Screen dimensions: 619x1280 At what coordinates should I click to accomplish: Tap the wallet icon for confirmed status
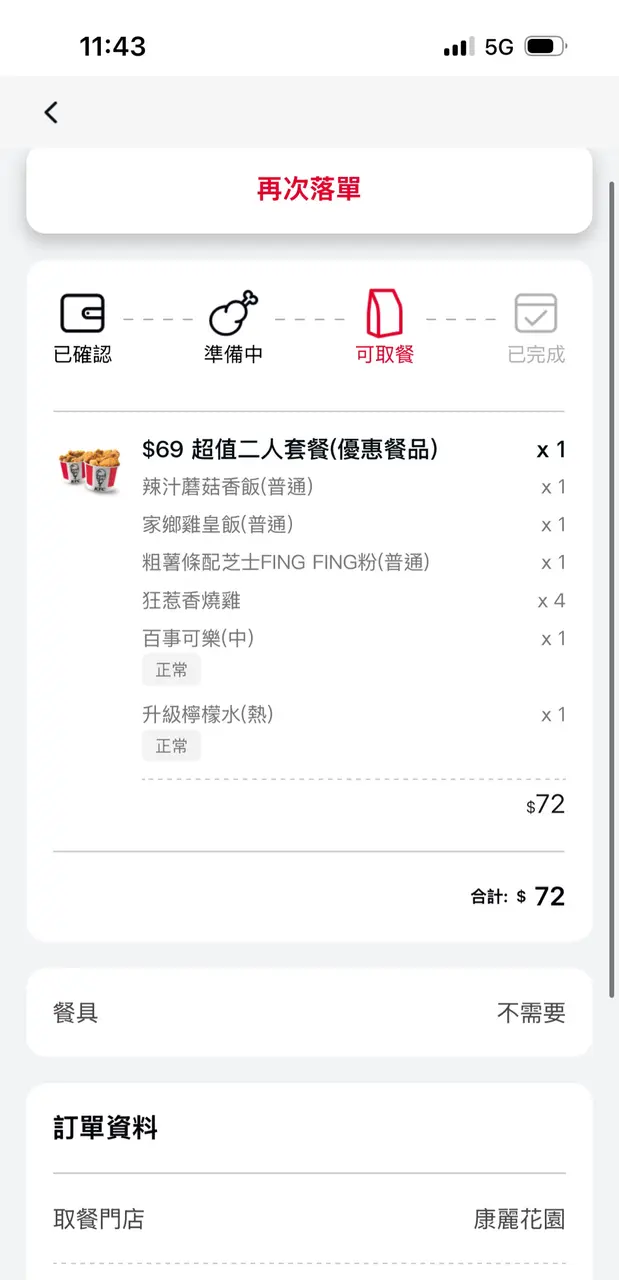pyautogui.click(x=82, y=313)
